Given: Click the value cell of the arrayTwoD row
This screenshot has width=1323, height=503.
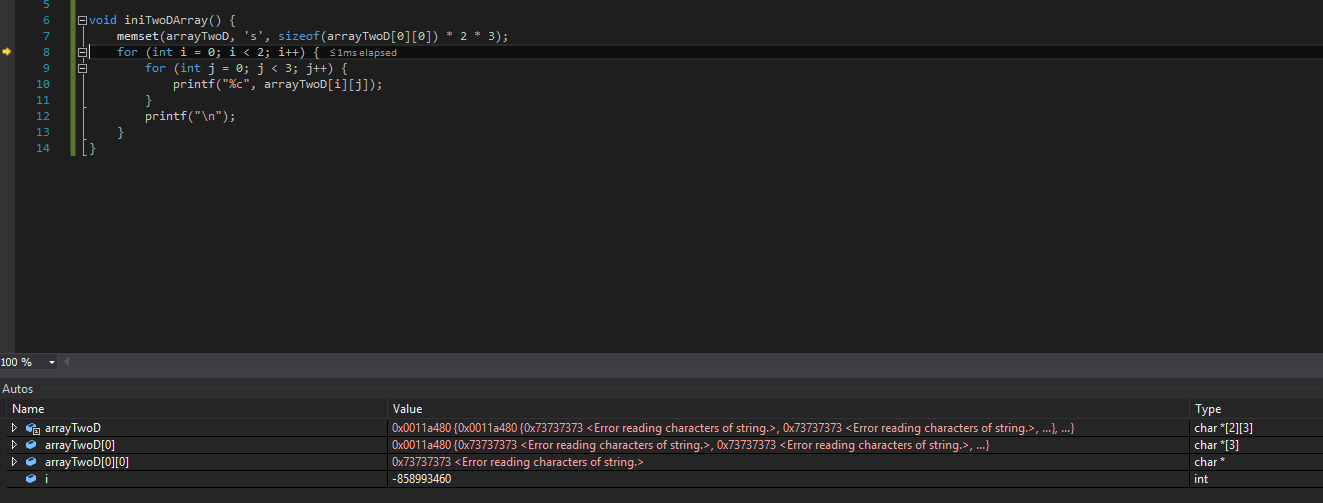Looking at the screenshot, I should (x=788, y=428).
